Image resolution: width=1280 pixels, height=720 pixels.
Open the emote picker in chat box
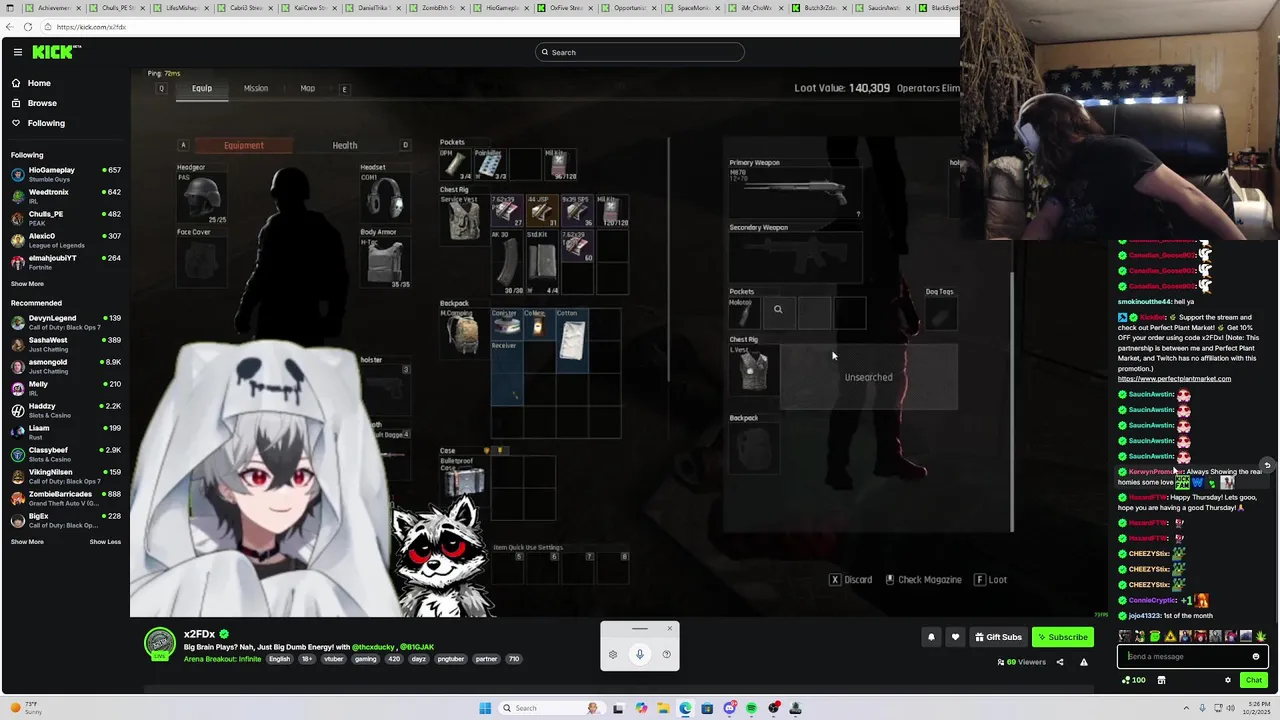[1256, 657]
